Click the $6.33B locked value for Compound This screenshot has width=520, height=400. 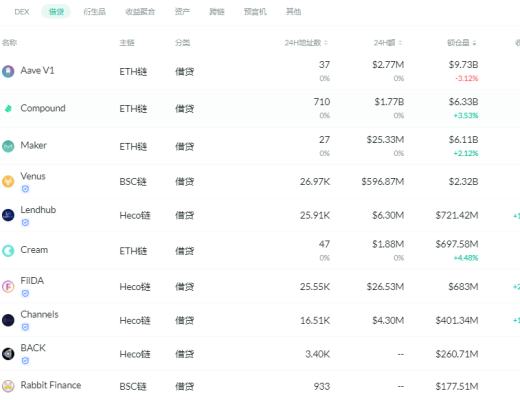[x=463, y=102]
